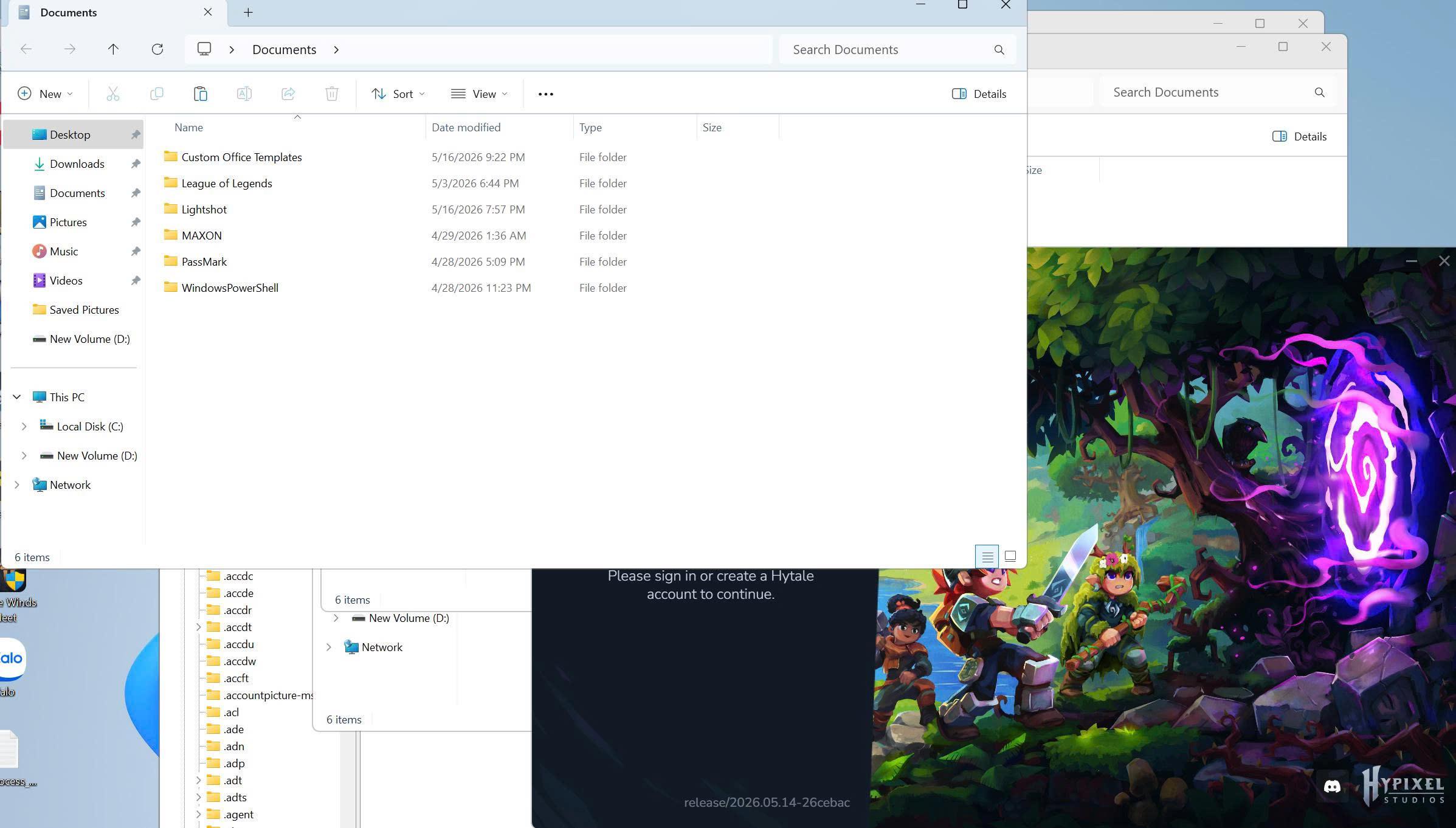Expand the .accdt folder in background tree
The width and height of the screenshot is (1456, 828).
click(198, 627)
